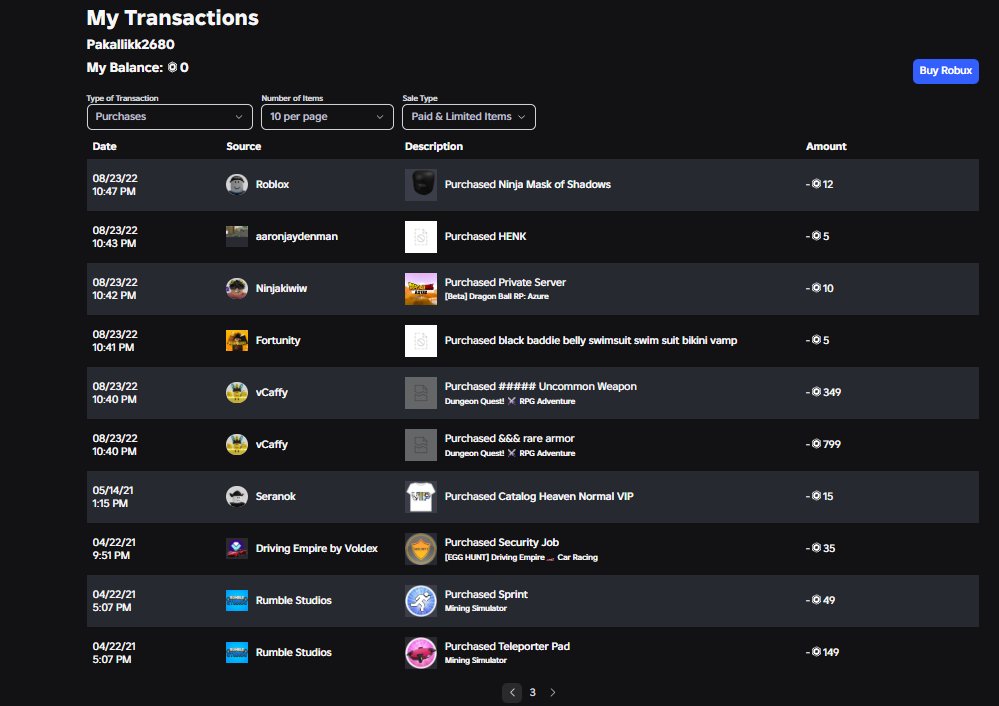Click current page number 3
Viewport: 999px width, 706px height.
[x=533, y=693]
